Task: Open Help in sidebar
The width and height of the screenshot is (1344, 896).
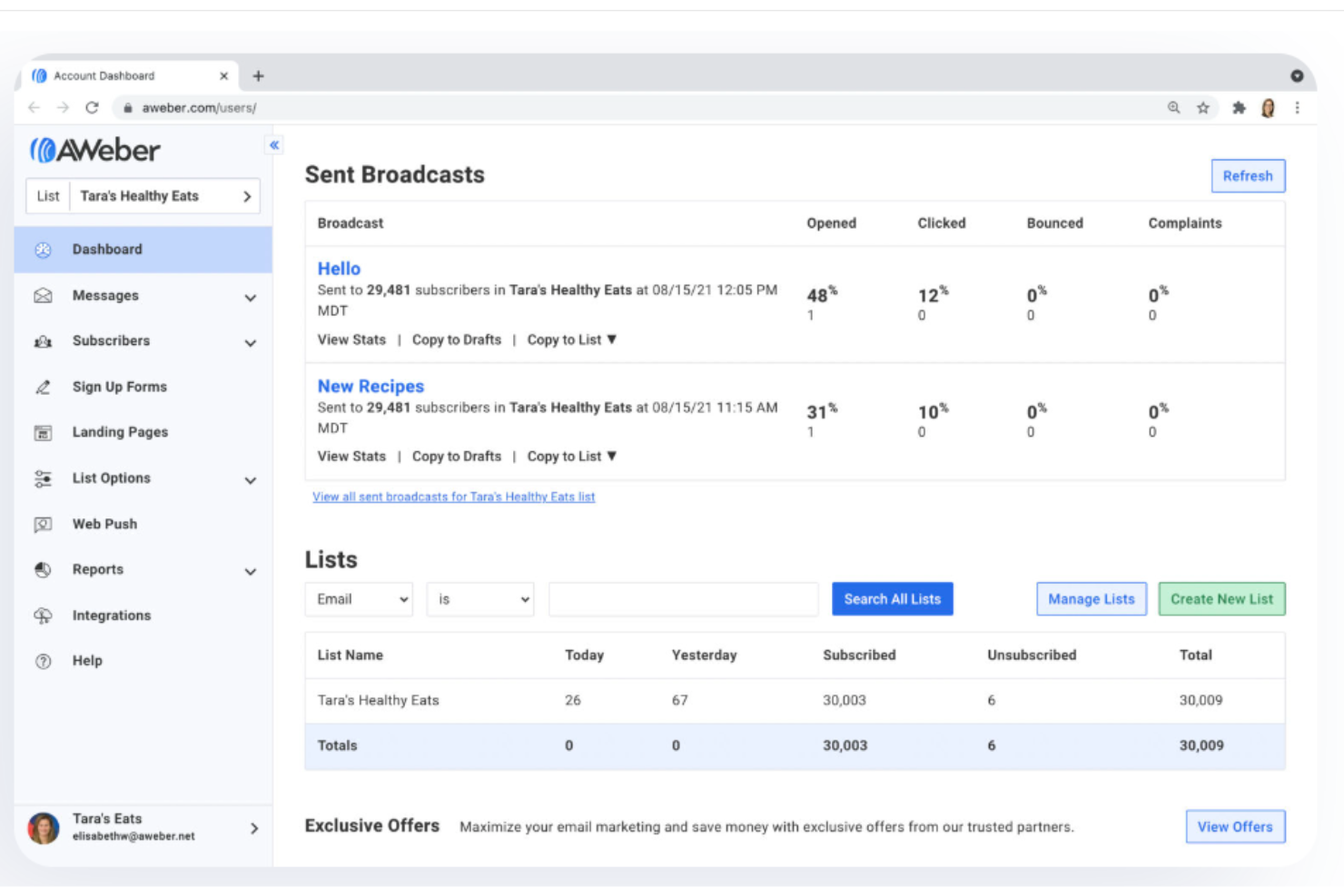Action: tap(87, 661)
